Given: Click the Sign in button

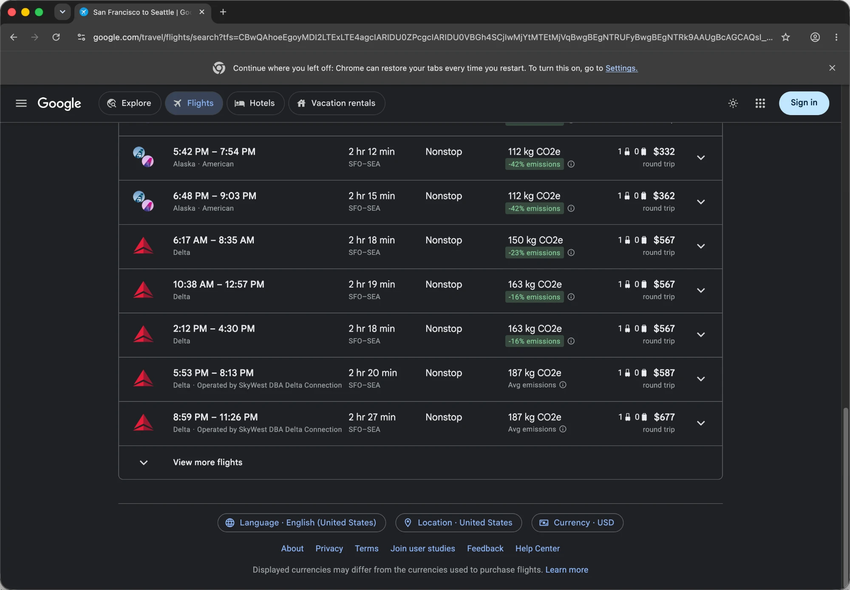Looking at the screenshot, I should click(x=804, y=103).
